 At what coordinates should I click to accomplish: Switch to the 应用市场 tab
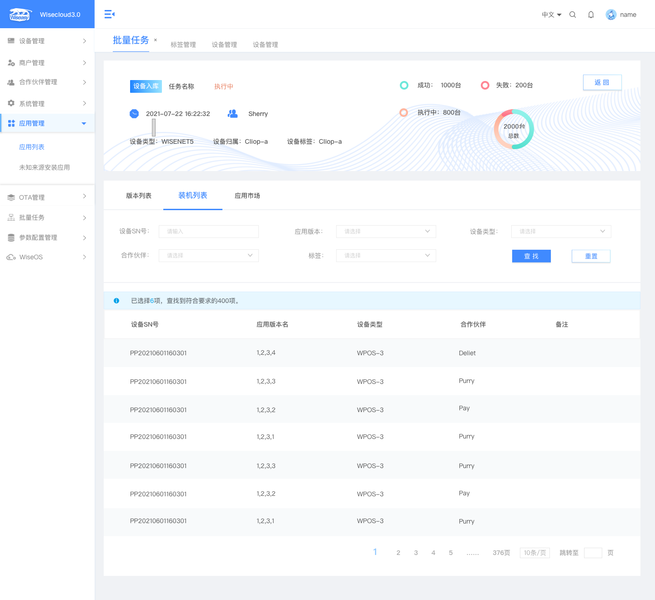(247, 196)
